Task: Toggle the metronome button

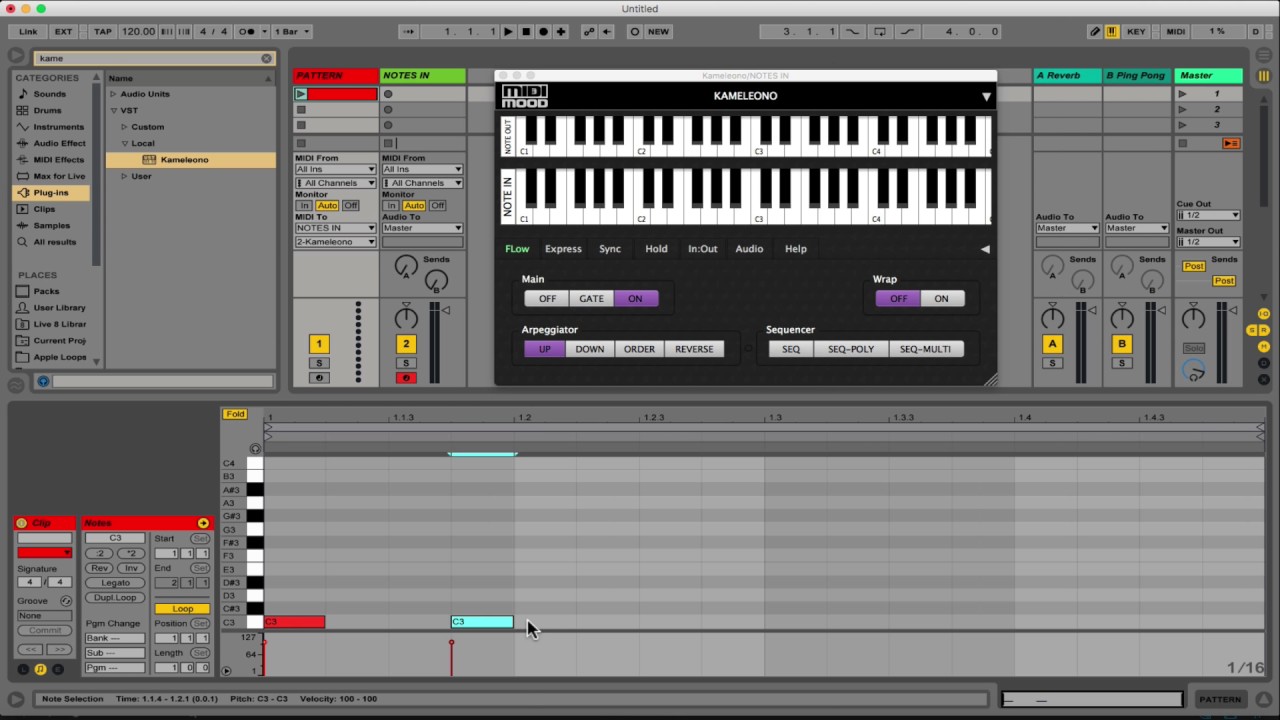Action: pos(247,32)
